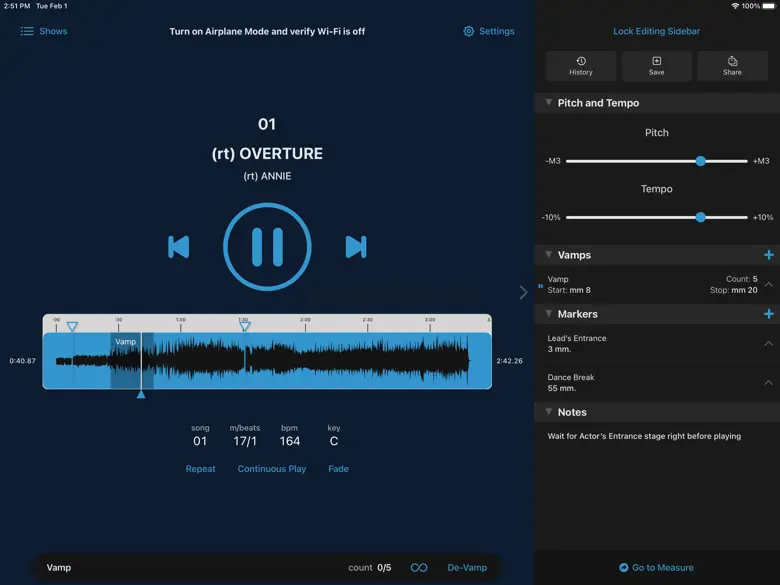Collapse the Notes section

coord(548,412)
